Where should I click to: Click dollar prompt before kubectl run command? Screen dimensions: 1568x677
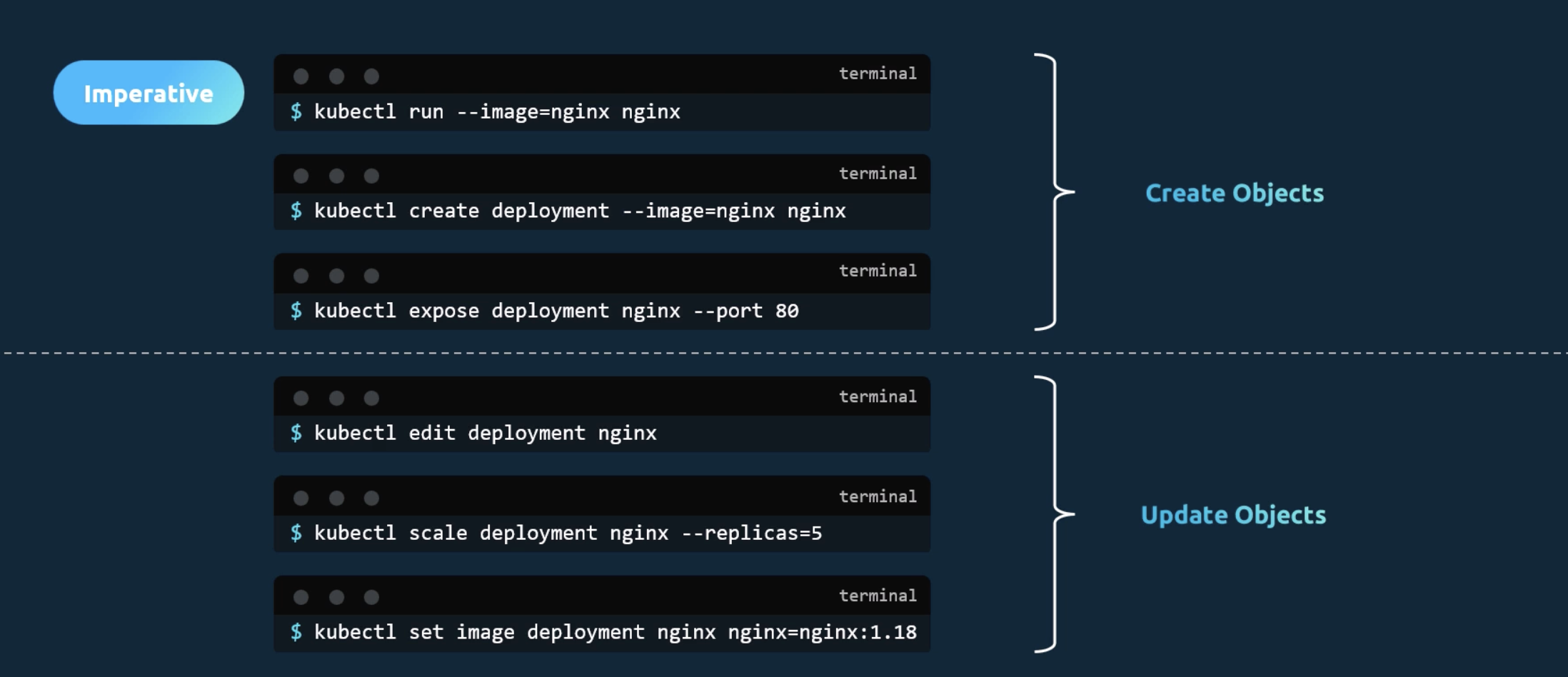click(296, 111)
